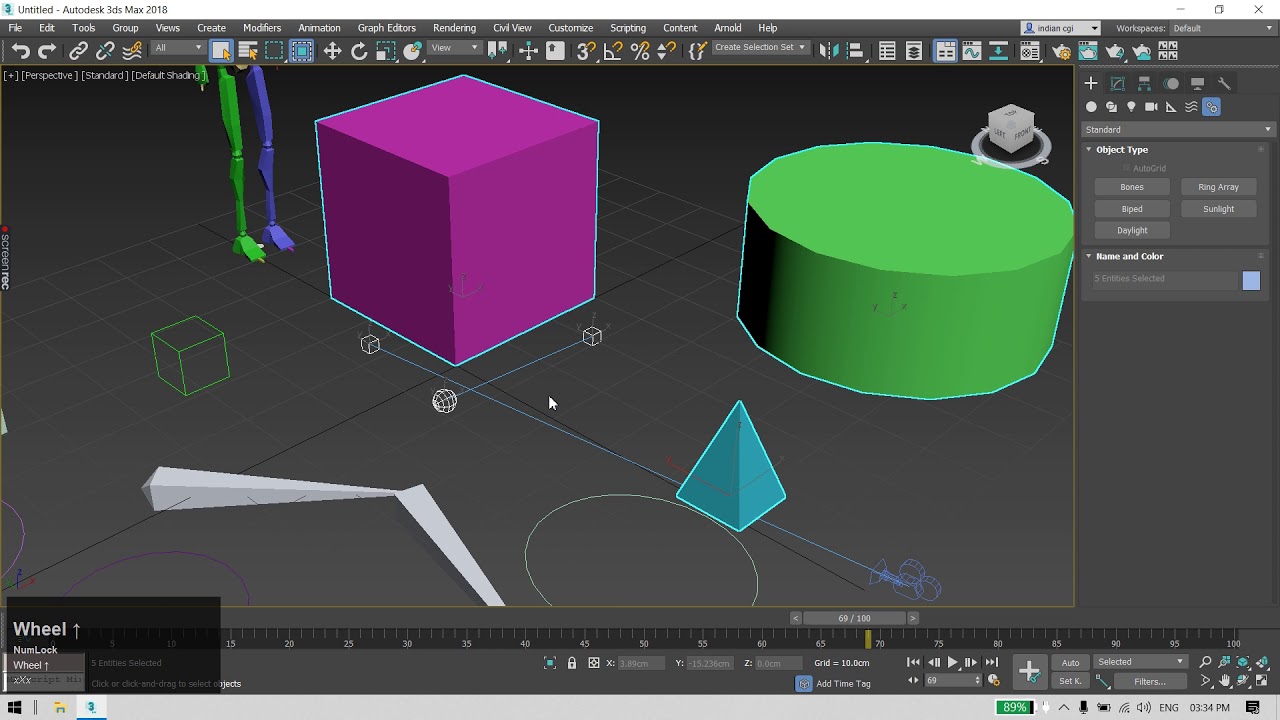Toggle the Selection Lock padlock

pos(572,663)
